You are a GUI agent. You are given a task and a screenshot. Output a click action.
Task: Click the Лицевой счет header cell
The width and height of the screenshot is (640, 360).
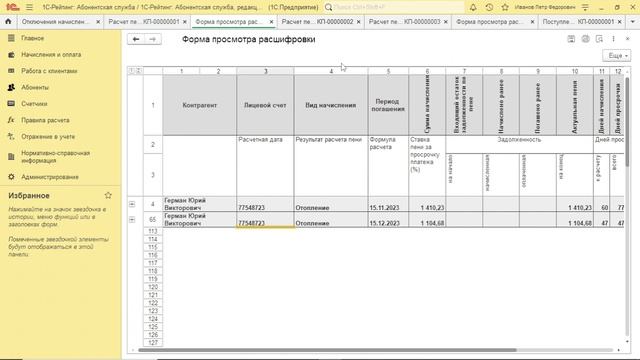click(x=265, y=105)
